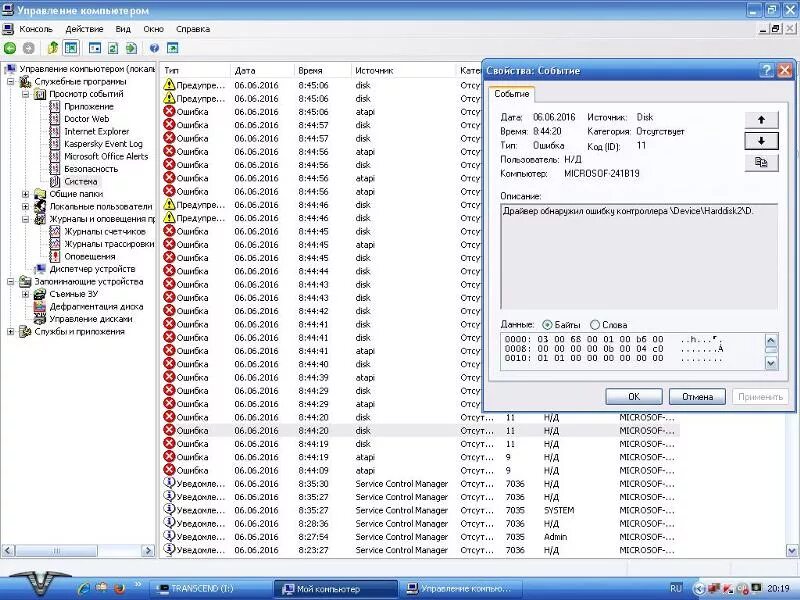Click event list scrollbar down arrow
Viewport: 800px width, 600px height.
point(792,551)
